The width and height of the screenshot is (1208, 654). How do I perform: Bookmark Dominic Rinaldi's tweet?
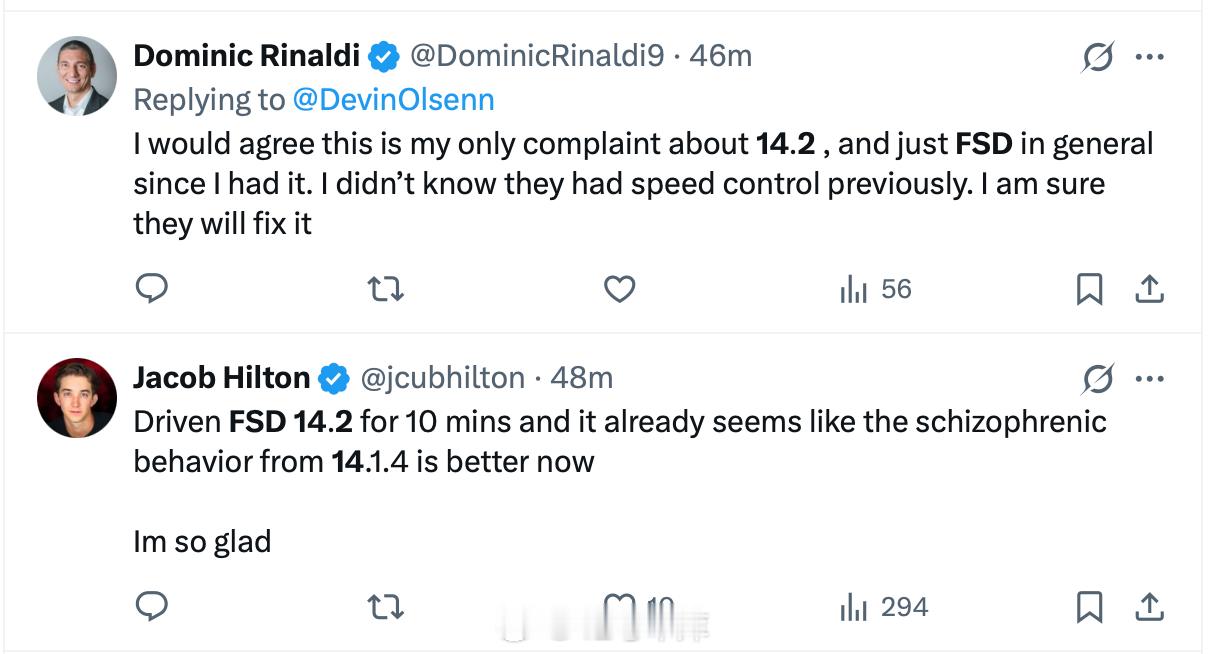point(1089,289)
